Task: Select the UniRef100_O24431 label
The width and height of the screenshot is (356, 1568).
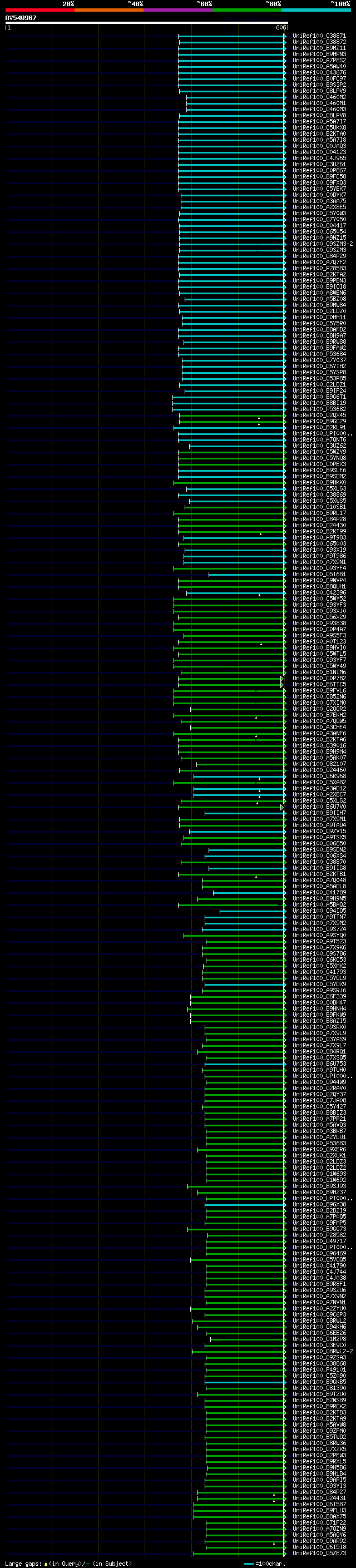Action: click(x=319, y=1498)
